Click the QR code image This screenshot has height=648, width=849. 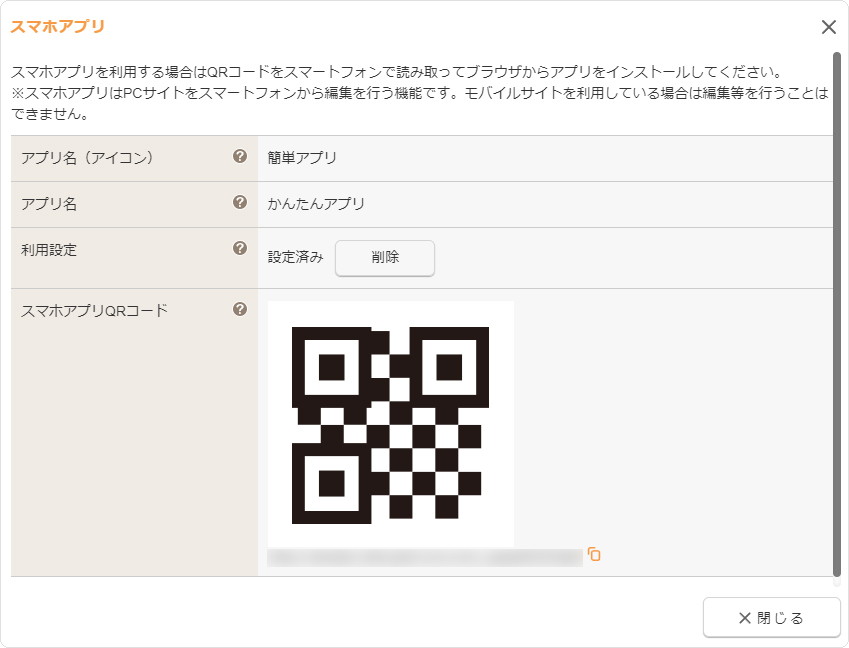click(x=390, y=424)
